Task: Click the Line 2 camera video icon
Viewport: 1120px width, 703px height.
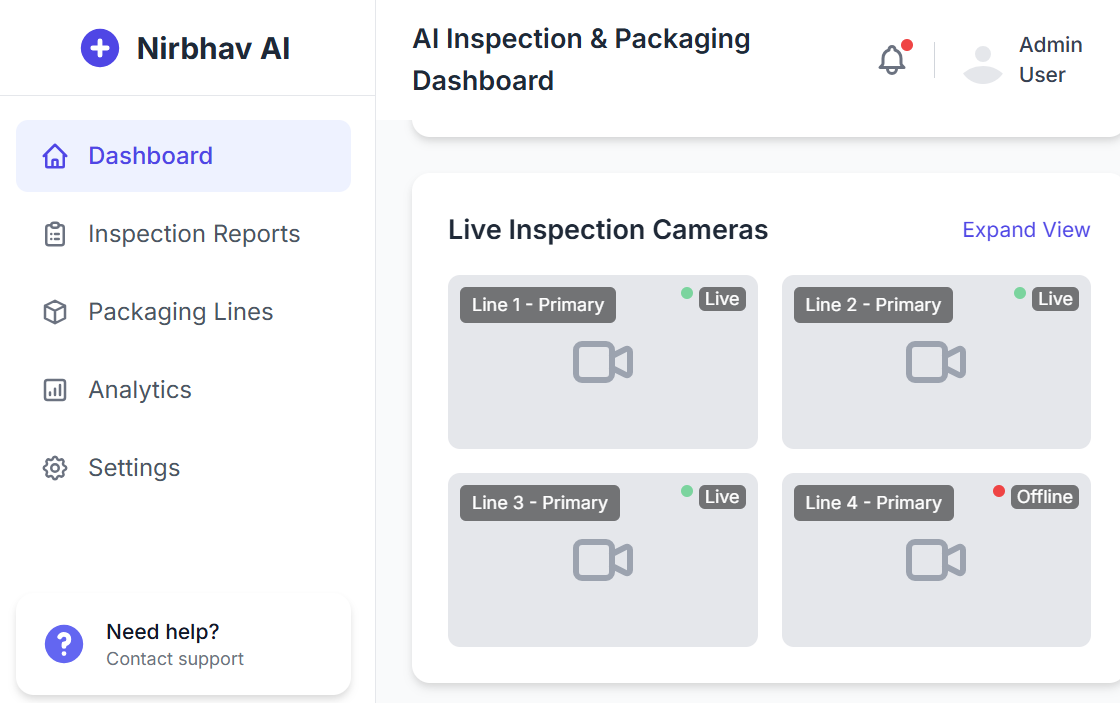Action: click(x=935, y=362)
